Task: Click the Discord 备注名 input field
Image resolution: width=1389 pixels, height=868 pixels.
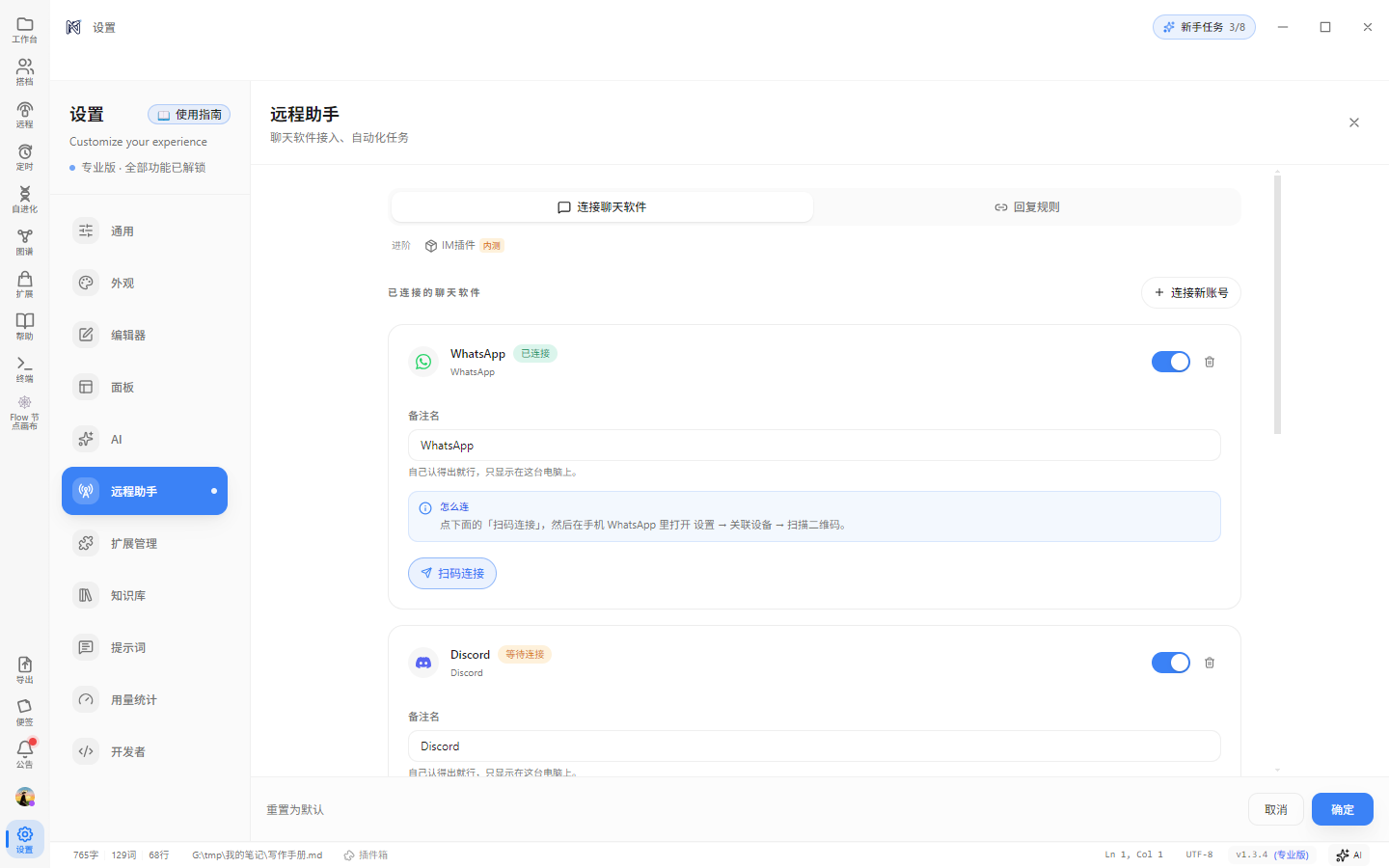Action: pos(814,746)
